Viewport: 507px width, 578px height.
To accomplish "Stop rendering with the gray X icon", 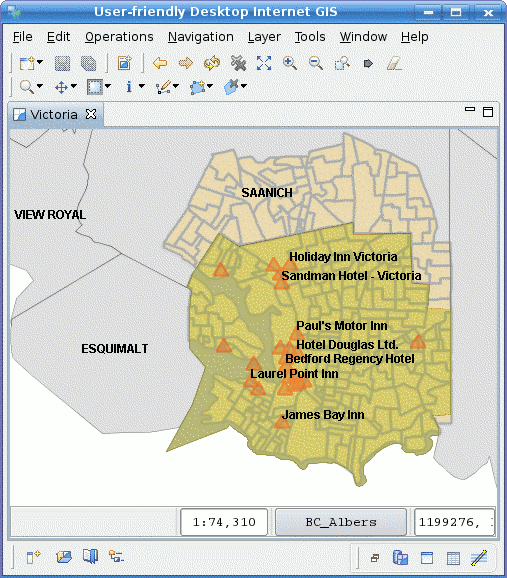I will (238, 63).
